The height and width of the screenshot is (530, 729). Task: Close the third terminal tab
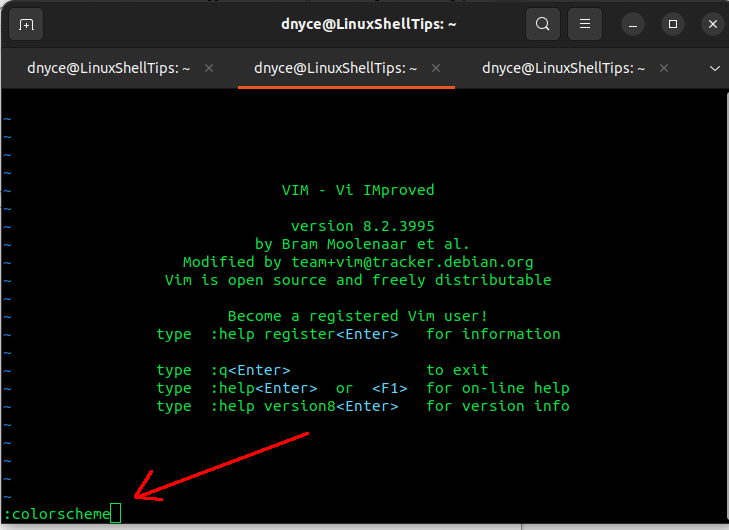[664, 68]
